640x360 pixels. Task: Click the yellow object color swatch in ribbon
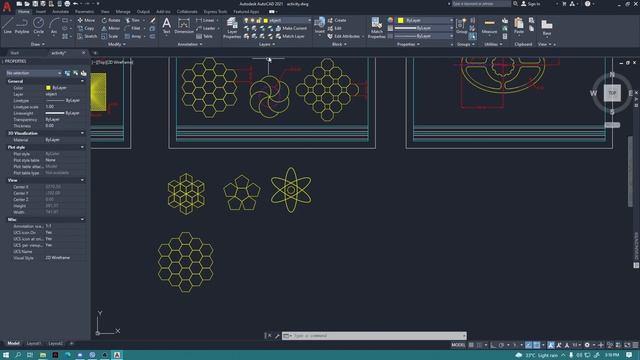pos(401,20)
